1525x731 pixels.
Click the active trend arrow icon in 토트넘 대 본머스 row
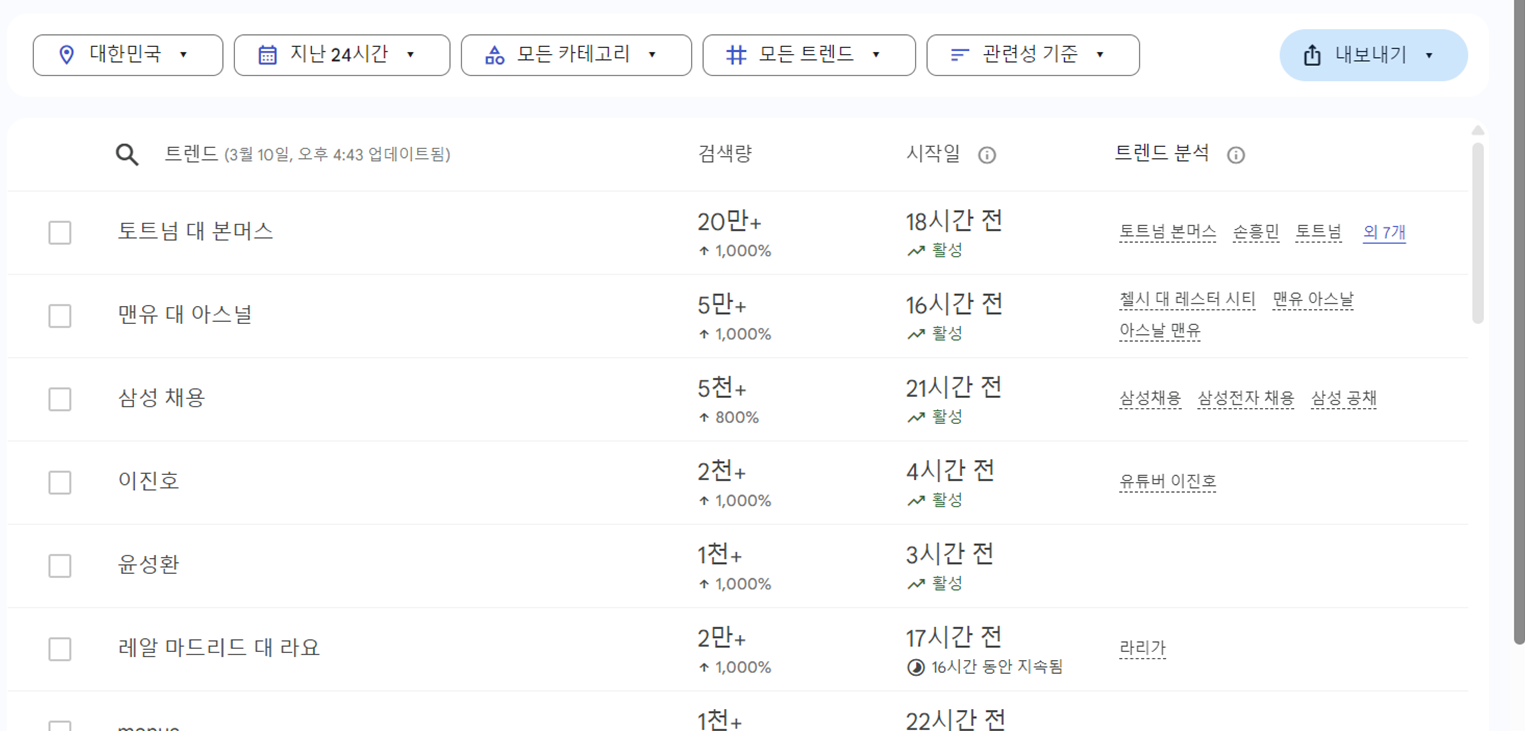coord(915,251)
